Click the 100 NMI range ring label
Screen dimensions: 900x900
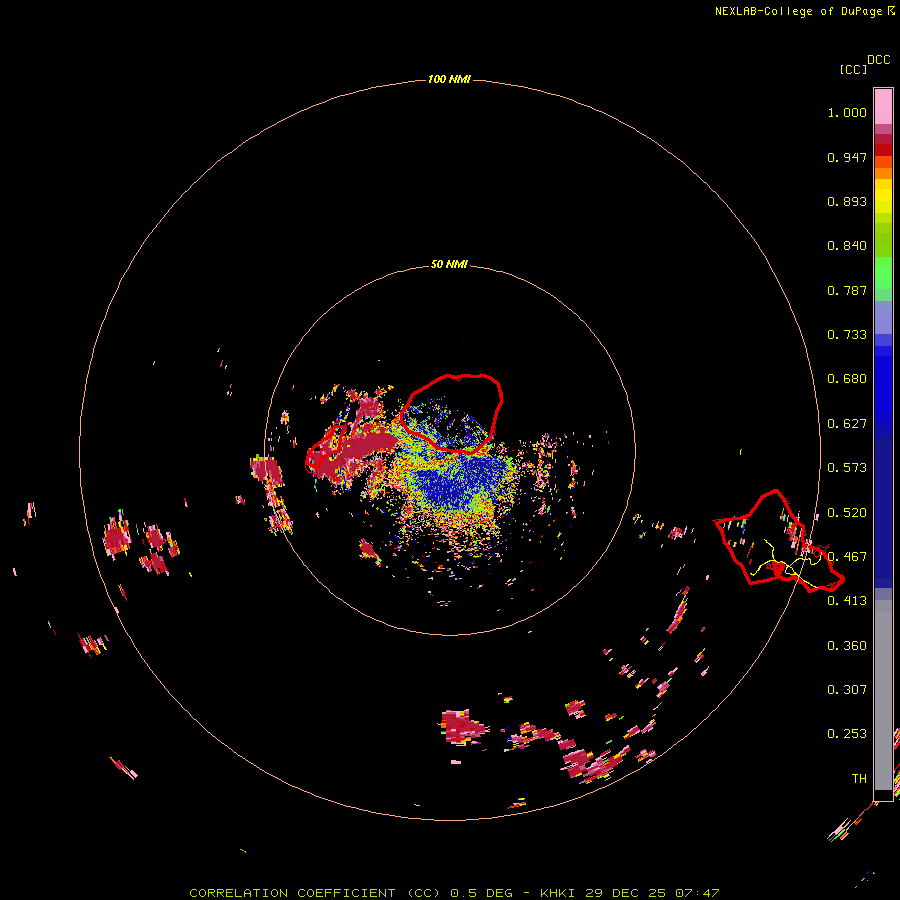point(449,79)
